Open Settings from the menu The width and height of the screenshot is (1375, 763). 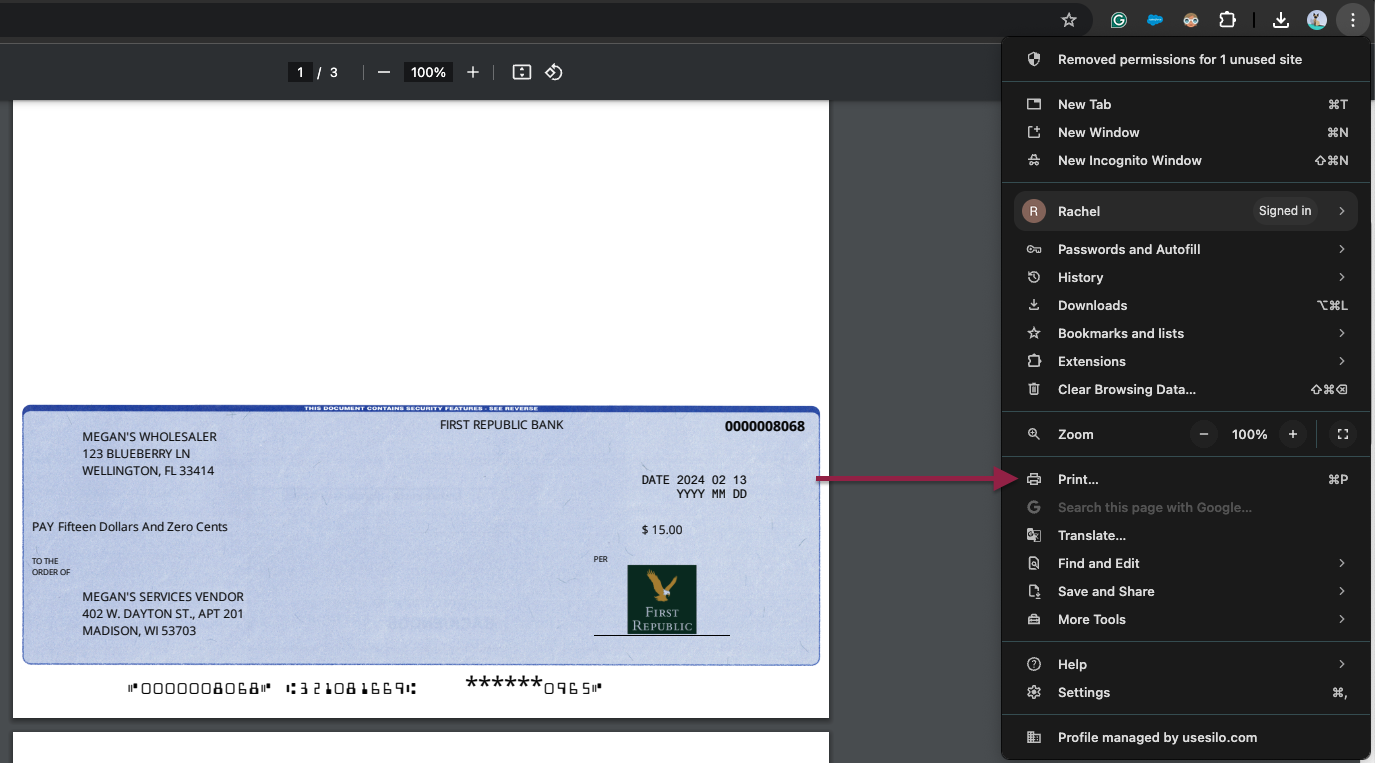(x=1186, y=692)
